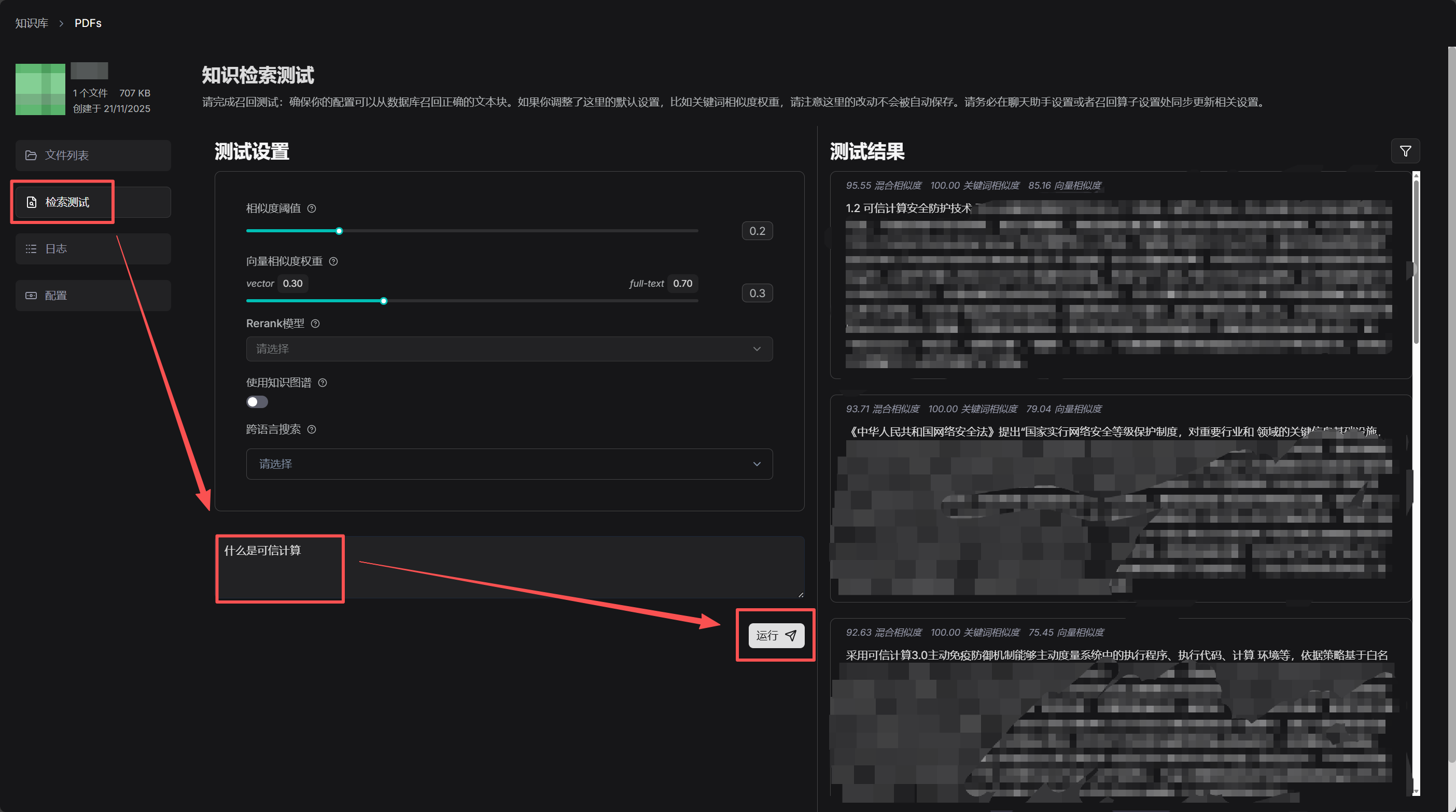This screenshot has width=1456, height=812.
Task: Expand the 跨语言搜索 dropdown
Action: click(509, 464)
